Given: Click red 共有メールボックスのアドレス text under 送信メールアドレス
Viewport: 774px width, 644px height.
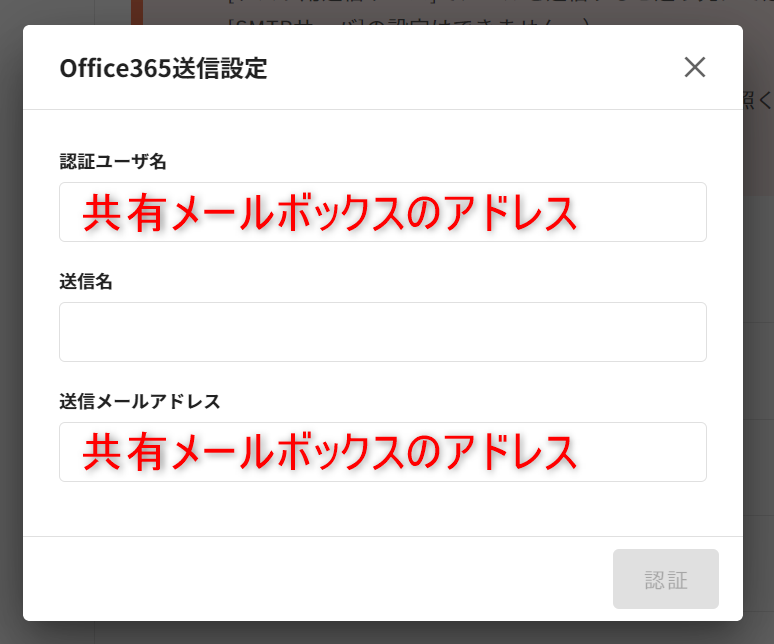Looking at the screenshot, I should tap(330, 453).
